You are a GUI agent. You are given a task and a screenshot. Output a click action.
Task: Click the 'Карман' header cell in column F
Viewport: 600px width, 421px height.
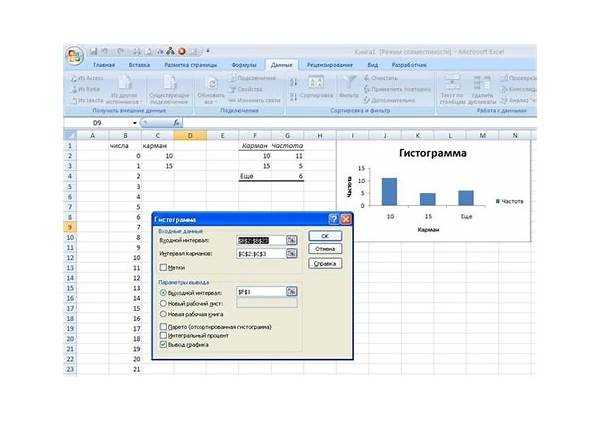click(255, 146)
